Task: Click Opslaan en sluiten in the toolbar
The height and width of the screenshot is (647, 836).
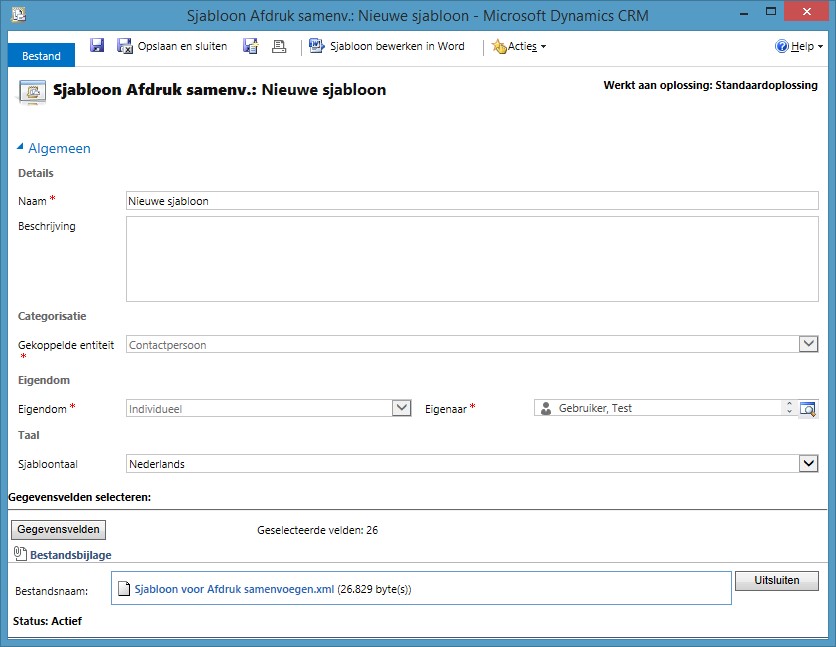Action: click(x=172, y=46)
